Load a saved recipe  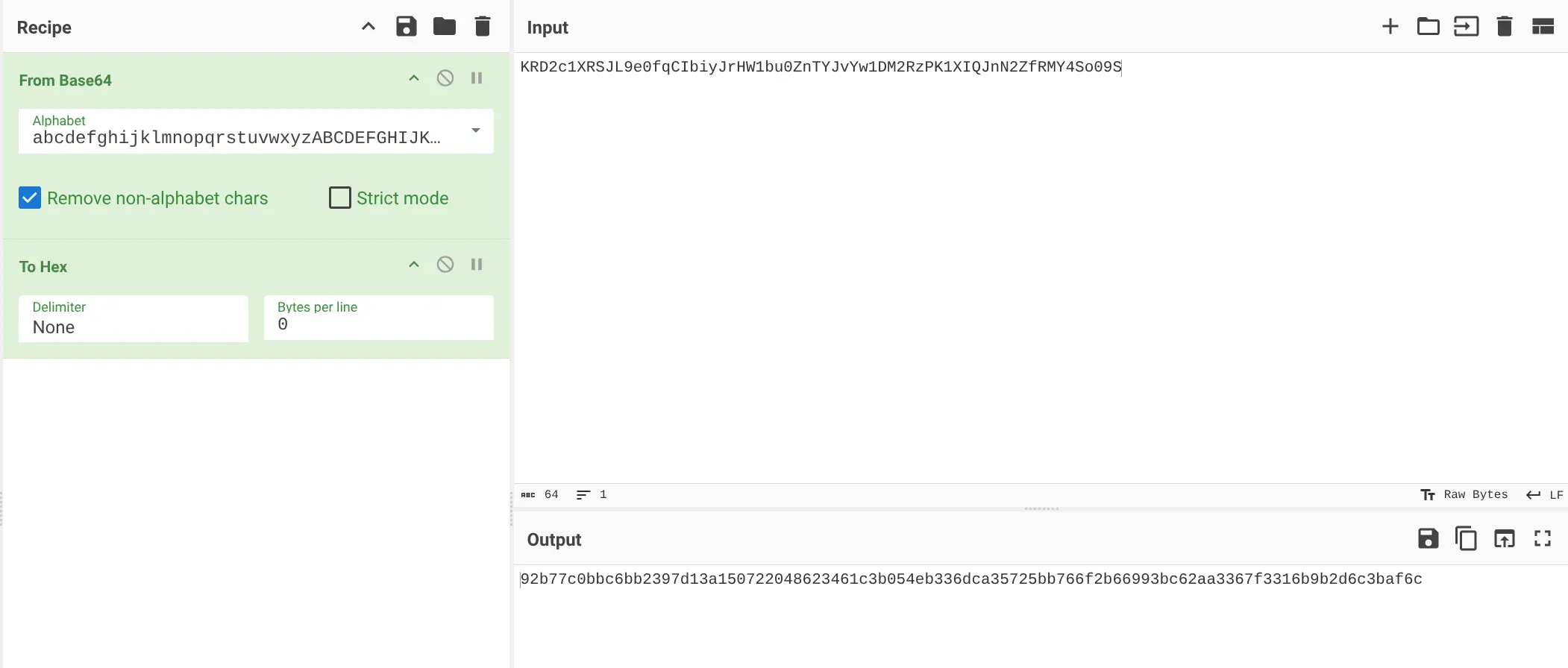coord(445,27)
